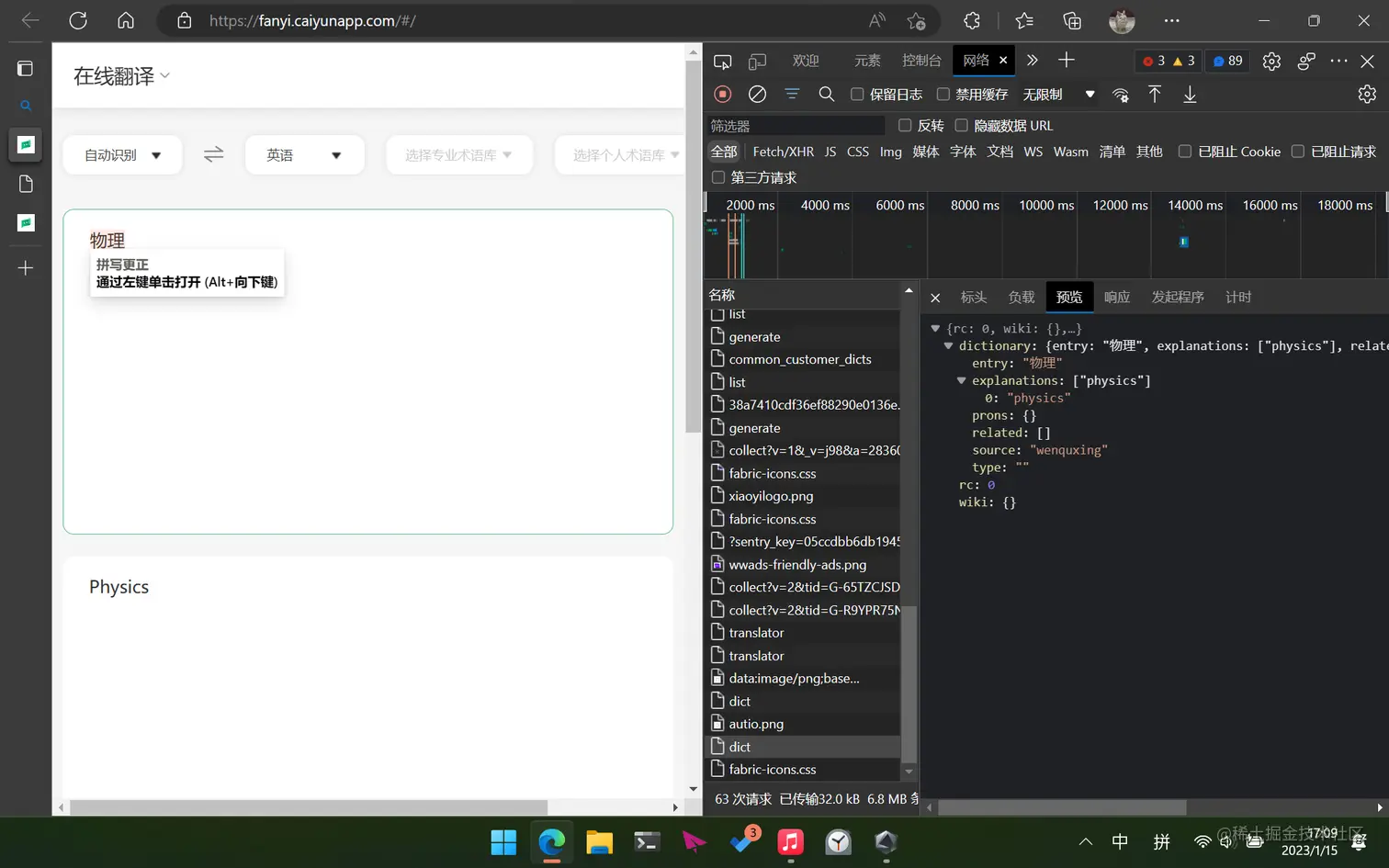Clear the network log
Screen dimensions: 1389x868
coord(757,94)
